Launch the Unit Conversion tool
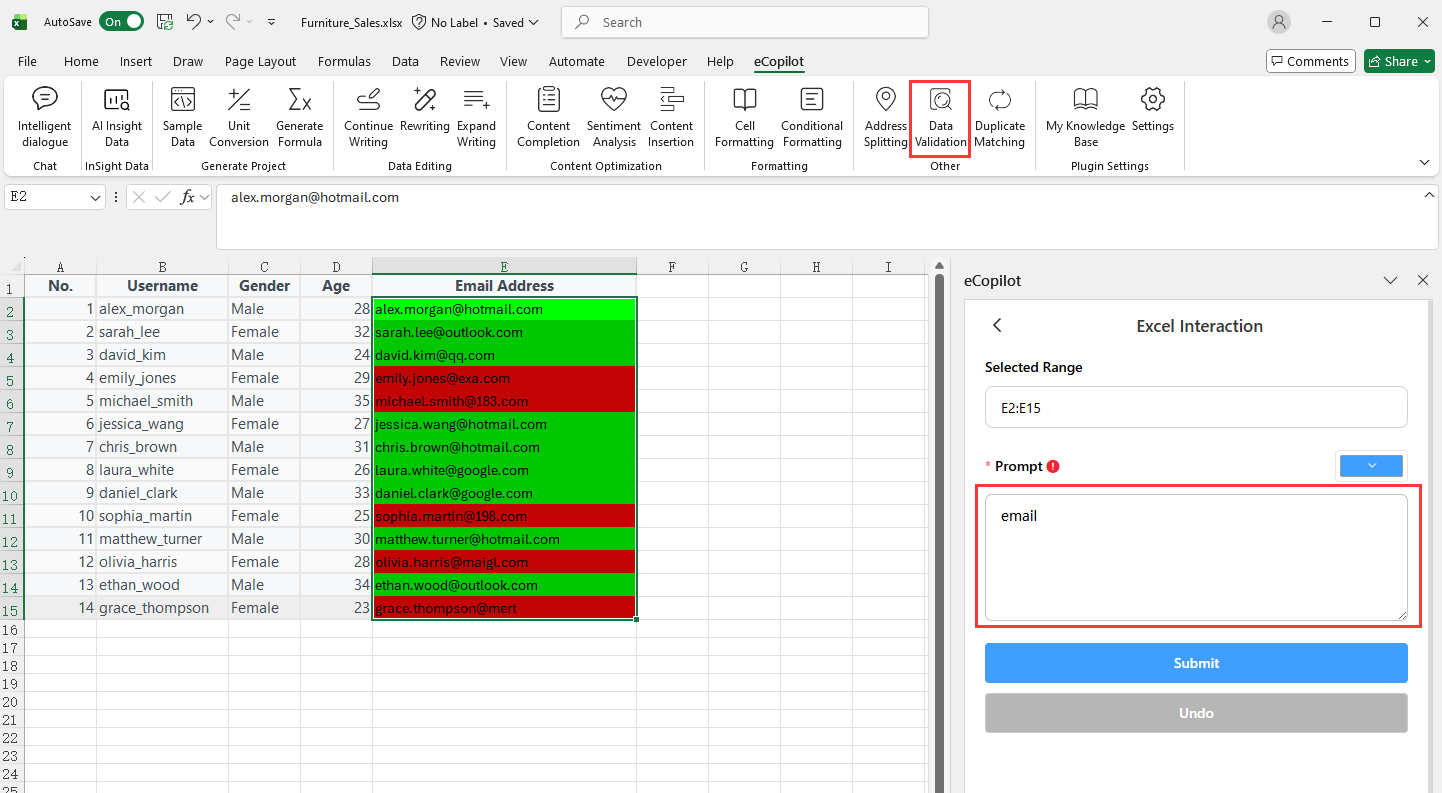 (238, 117)
